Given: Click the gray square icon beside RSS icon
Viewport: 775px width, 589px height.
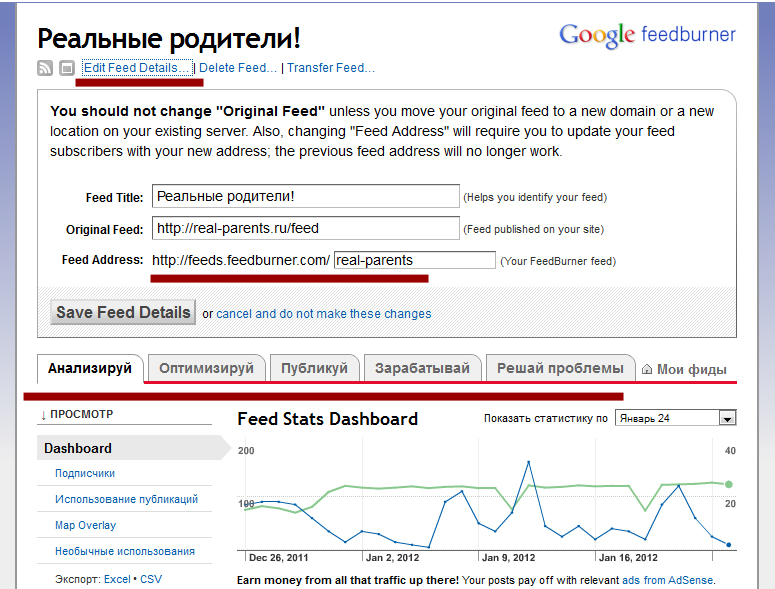Looking at the screenshot, I should coord(66,68).
